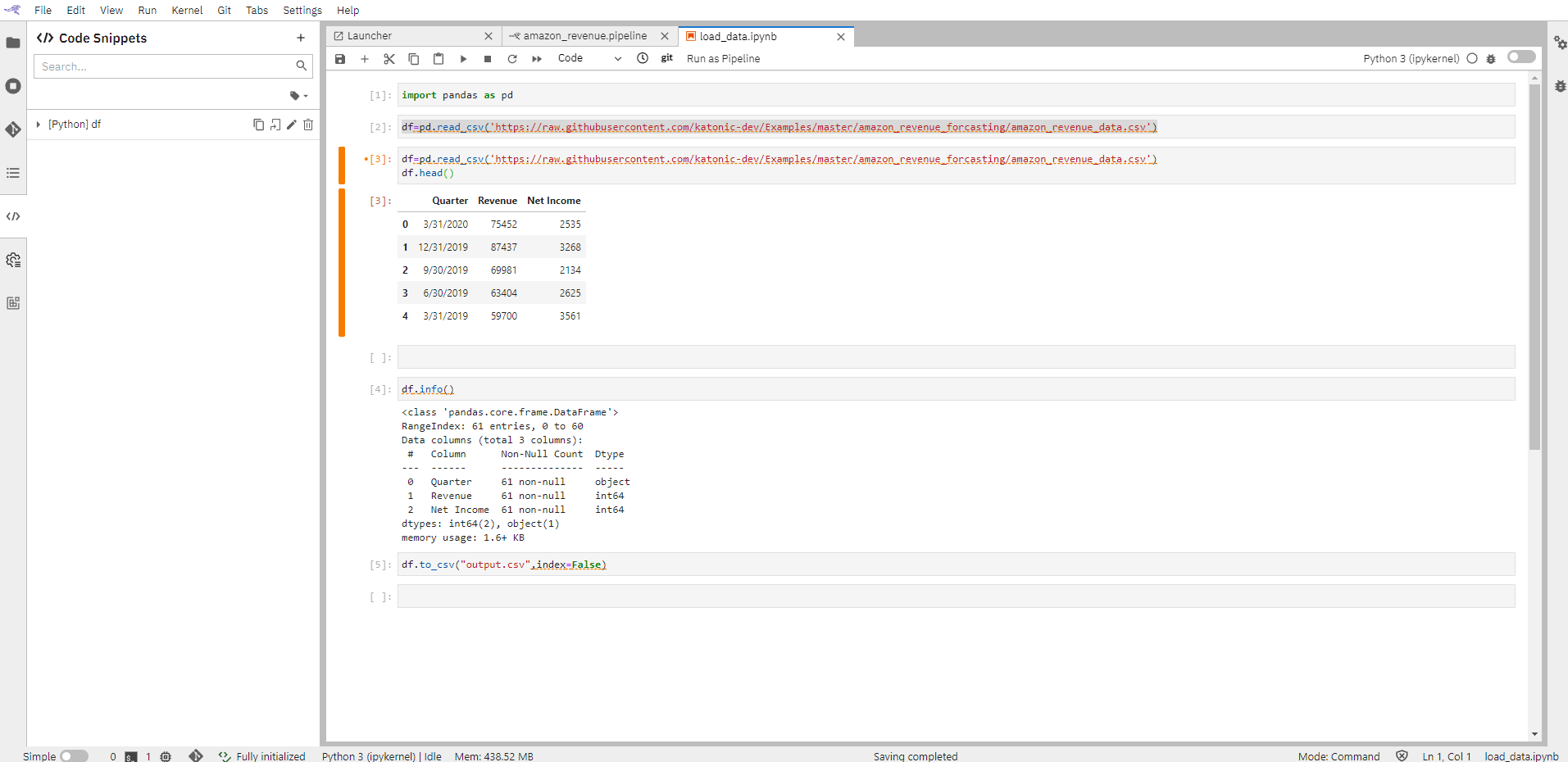
Task: Click the kernels count icon in status bar
Action: 166,756
